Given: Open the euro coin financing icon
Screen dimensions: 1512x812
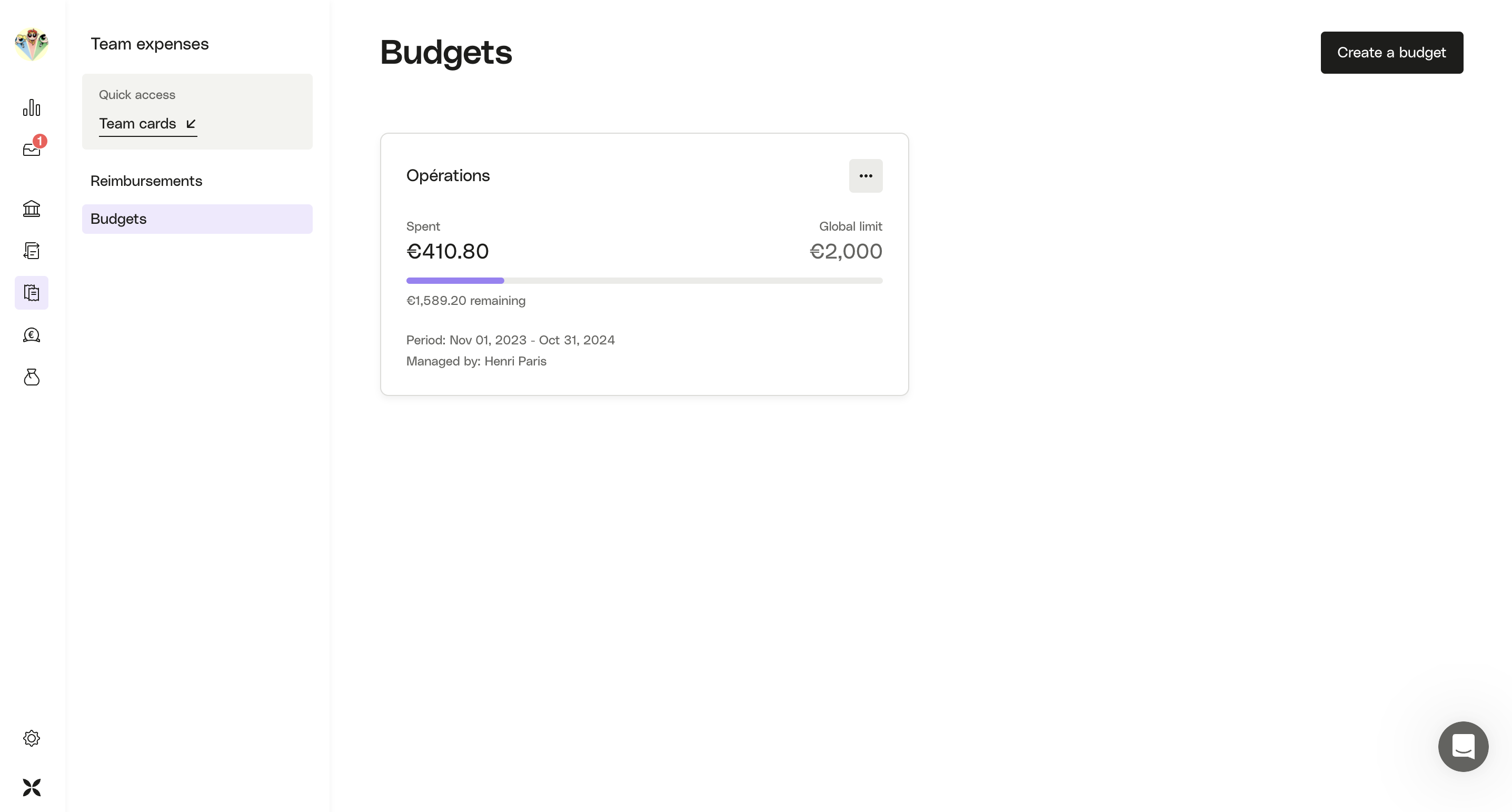Looking at the screenshot, I should 32,335.
